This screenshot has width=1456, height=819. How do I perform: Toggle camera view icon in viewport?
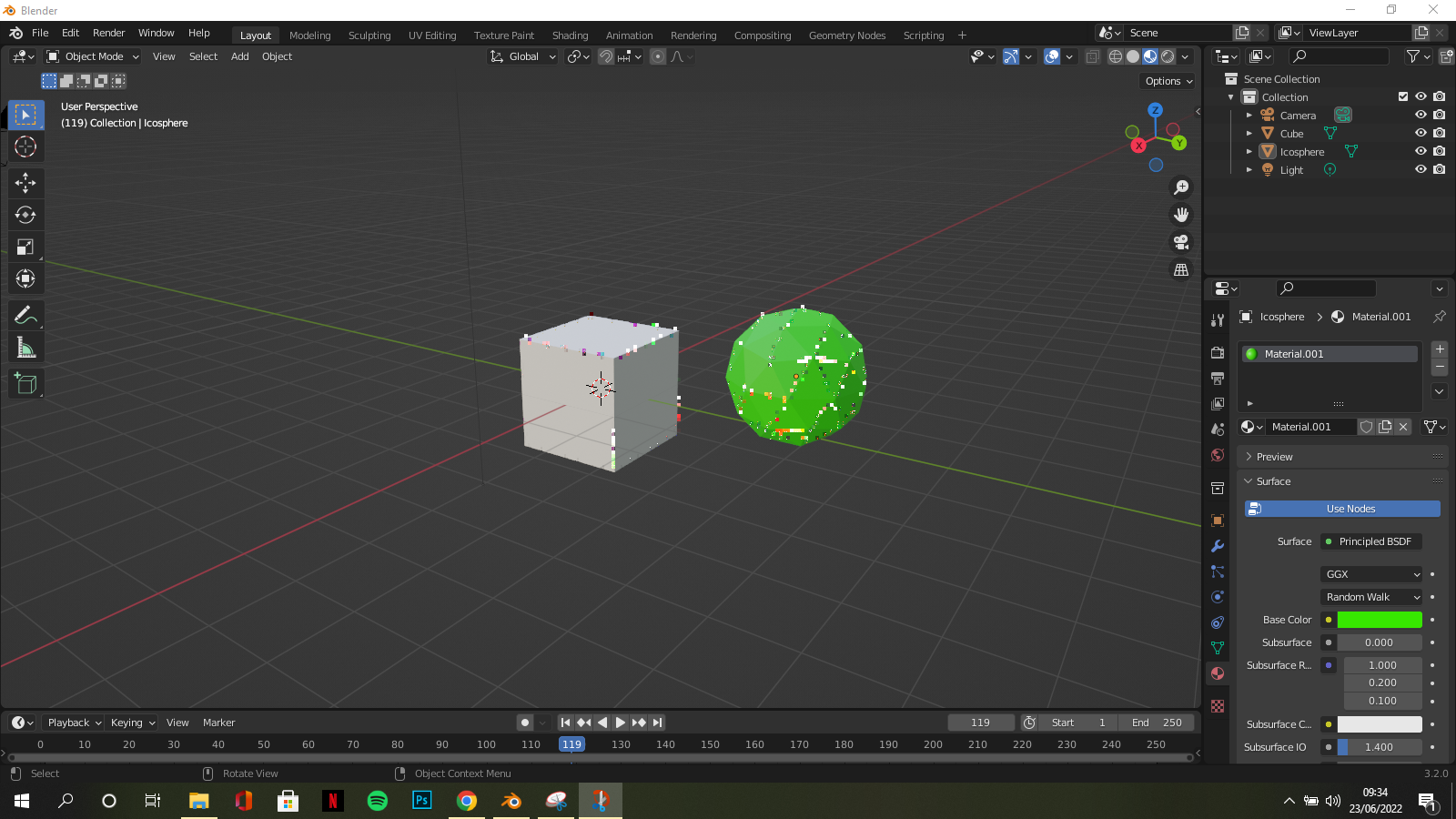1181,242
